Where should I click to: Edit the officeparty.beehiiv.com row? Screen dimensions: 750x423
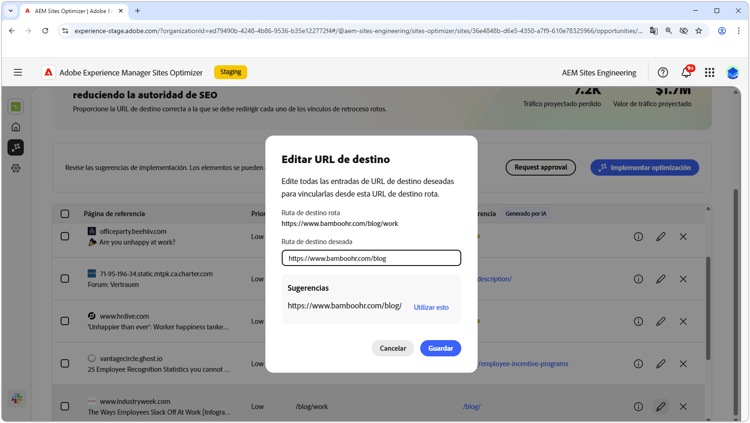tap(661, 236)
